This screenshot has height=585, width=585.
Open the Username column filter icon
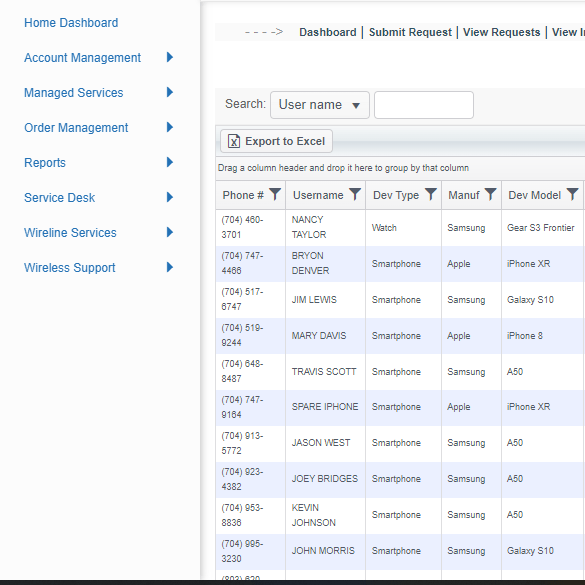click(x=355, y=194)
